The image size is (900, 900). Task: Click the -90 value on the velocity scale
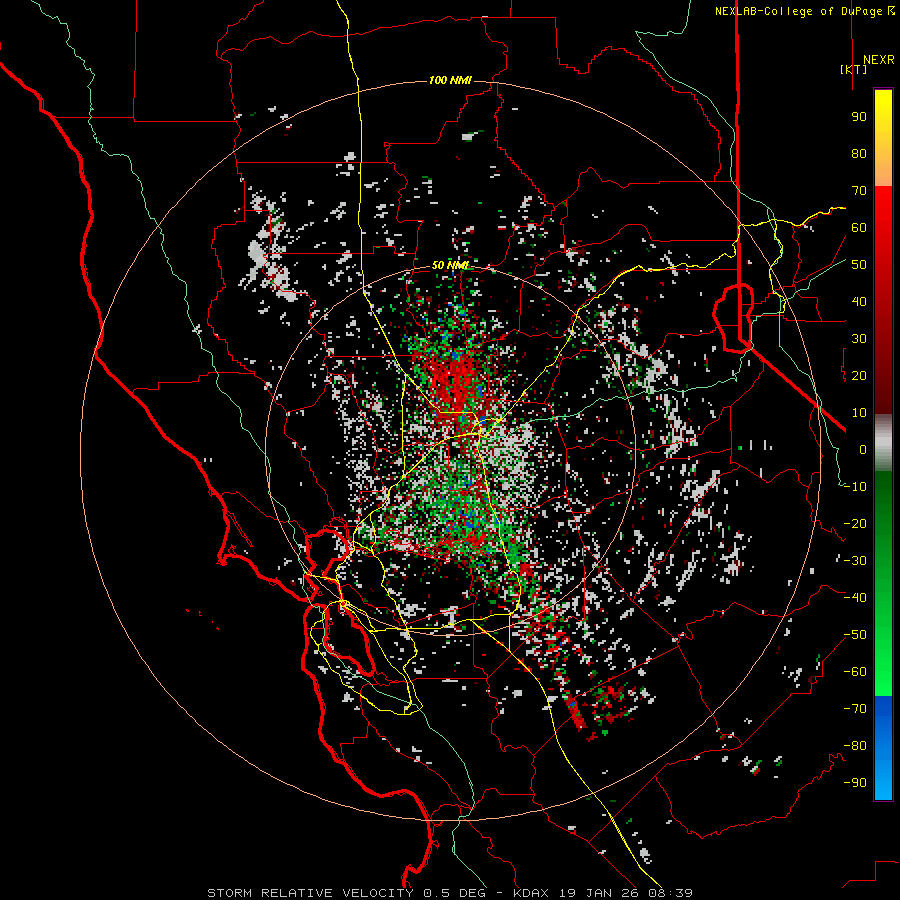(855, 783)
